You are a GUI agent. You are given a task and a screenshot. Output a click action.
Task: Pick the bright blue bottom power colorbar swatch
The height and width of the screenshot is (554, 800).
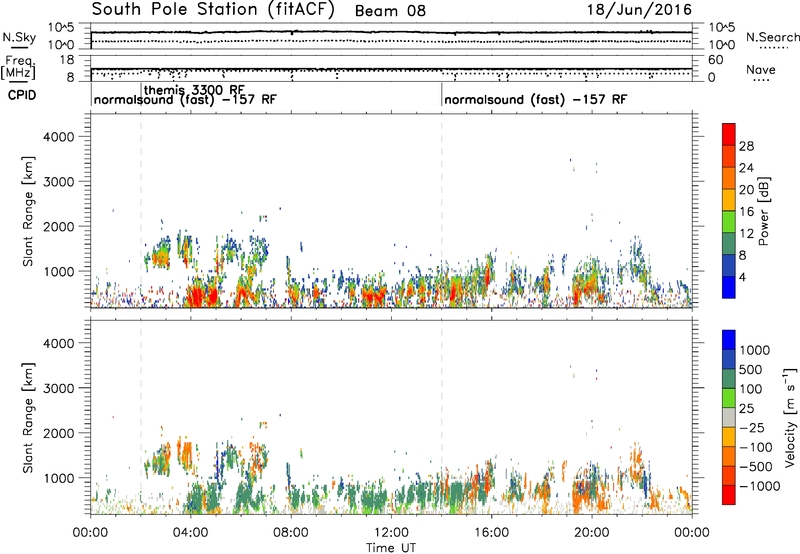coord(729,287)
